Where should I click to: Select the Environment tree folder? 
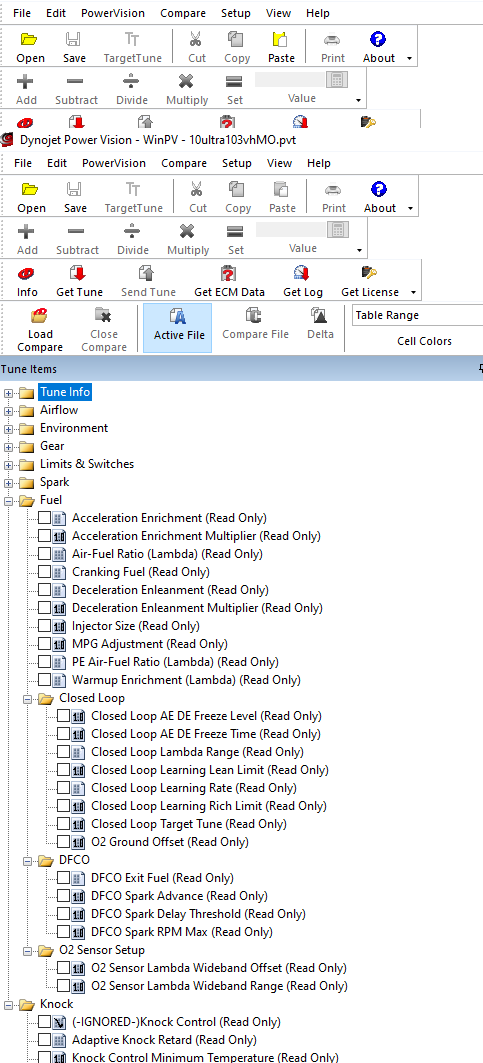coord(74,428)
